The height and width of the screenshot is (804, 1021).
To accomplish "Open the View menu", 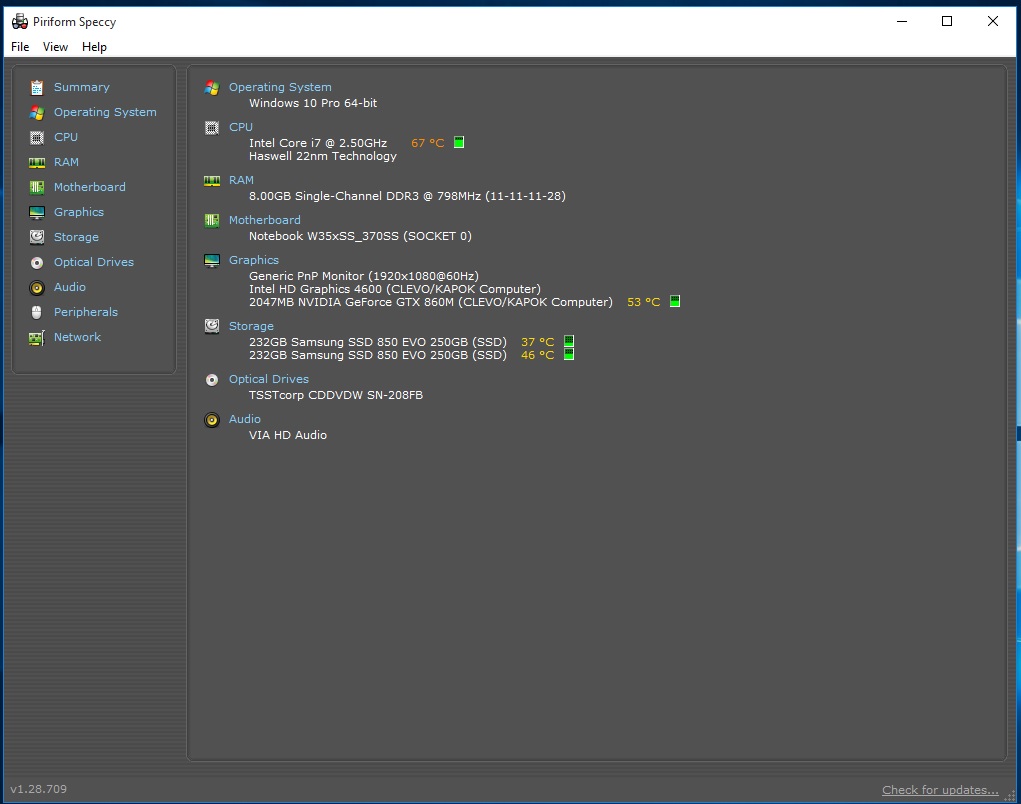I will coord(55,47).
